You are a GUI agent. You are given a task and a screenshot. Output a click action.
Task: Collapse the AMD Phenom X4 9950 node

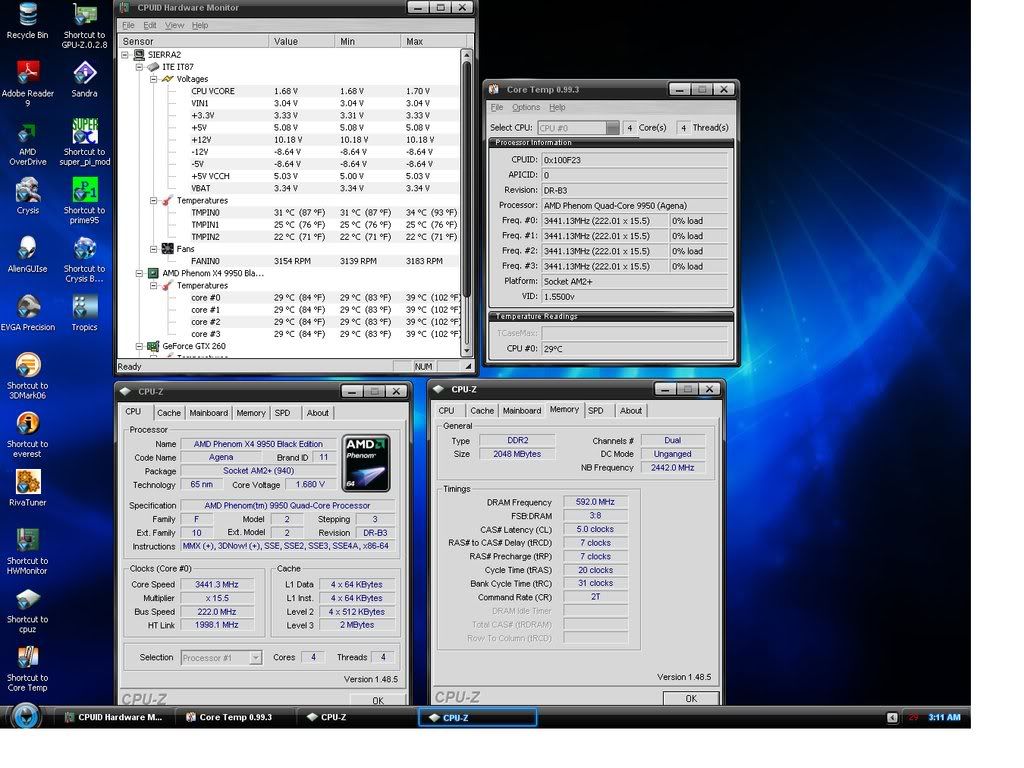(x=139, y=273)
